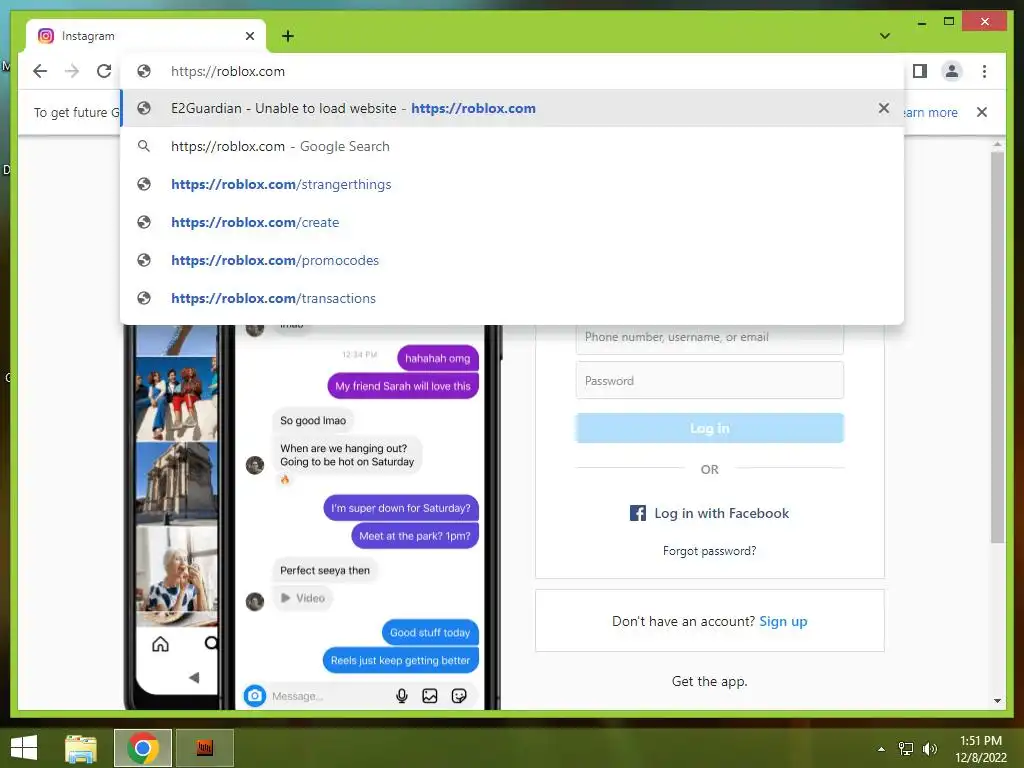1024x768 pixels.
Task: Select the roblox.com/transactions suggestion
Action: pos(513,298)
